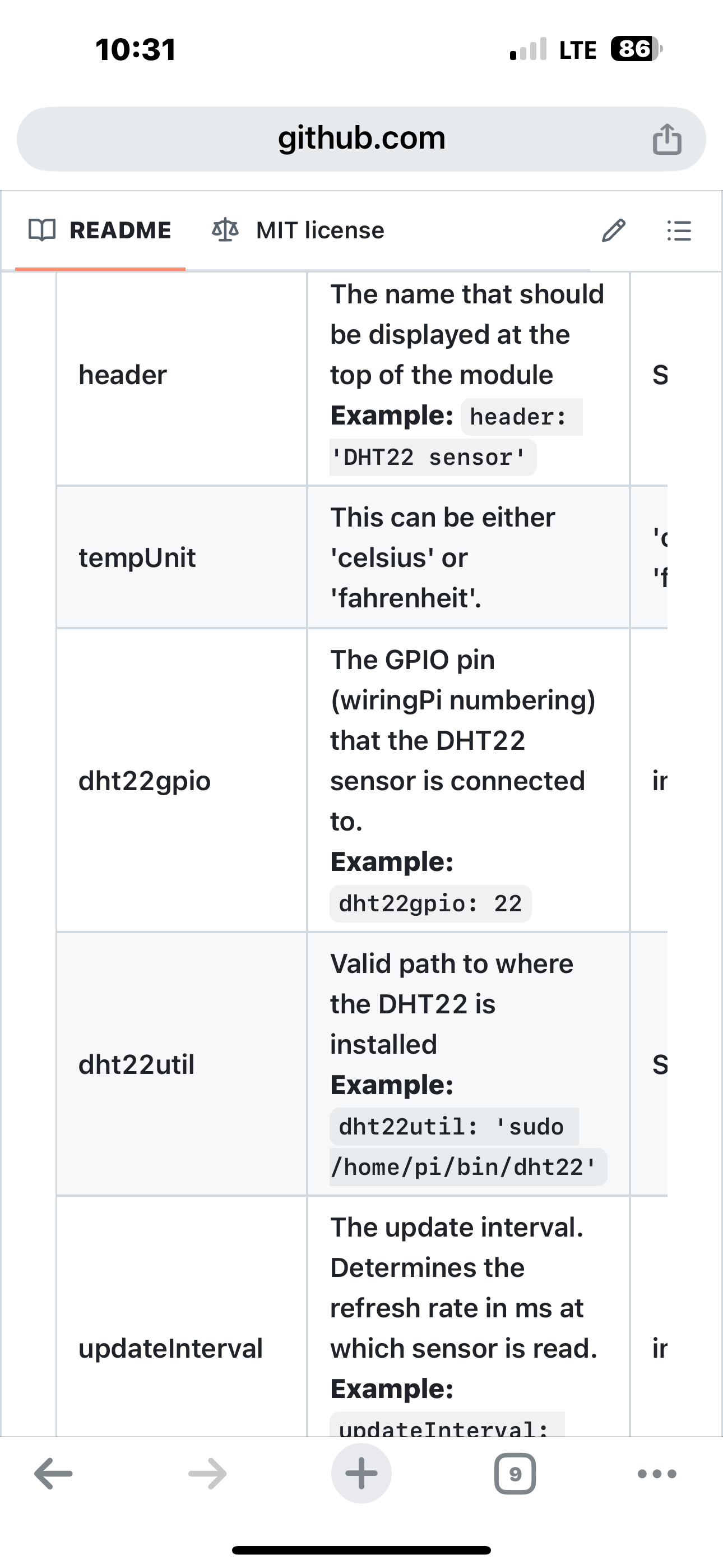Tap the share icon in address bar
Image resolution: width=723 pixels, height=1568 pixels.
667,140
